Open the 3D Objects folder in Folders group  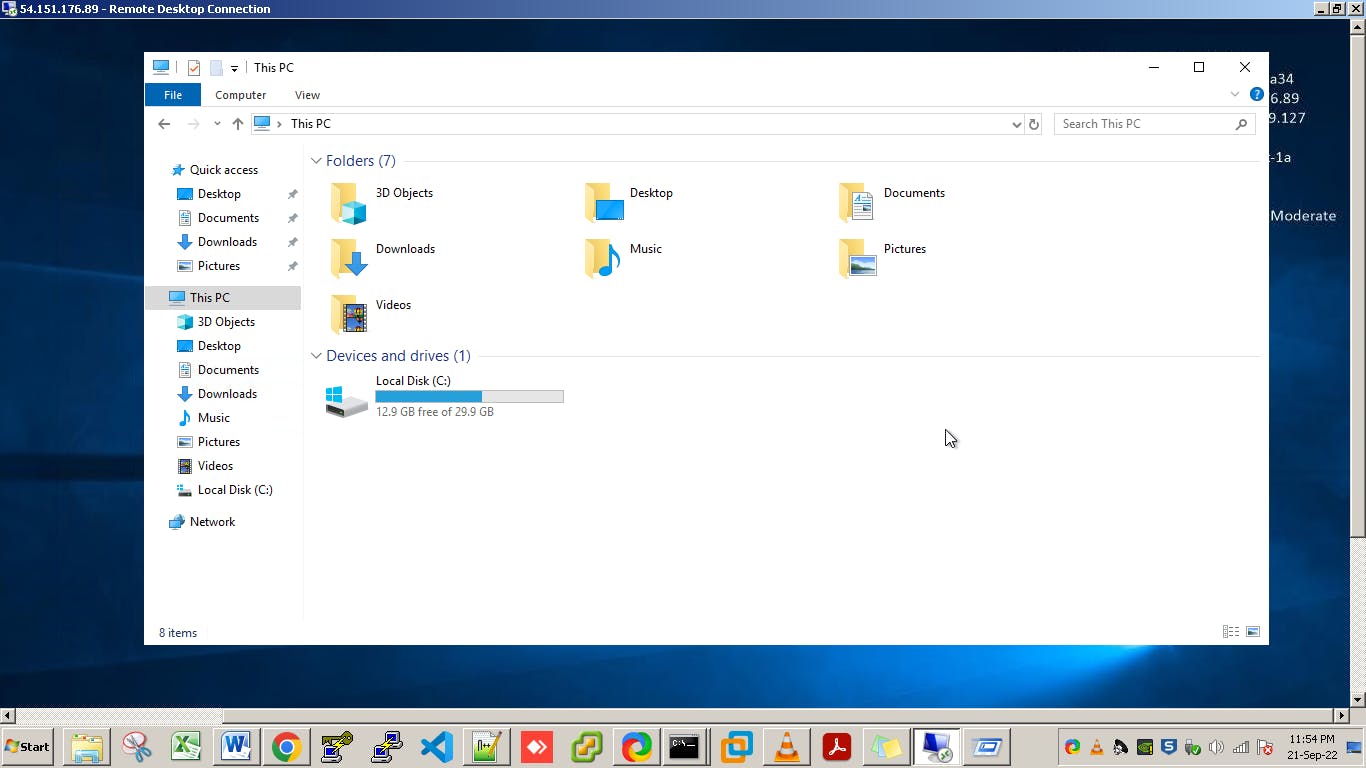click(349, 204)
